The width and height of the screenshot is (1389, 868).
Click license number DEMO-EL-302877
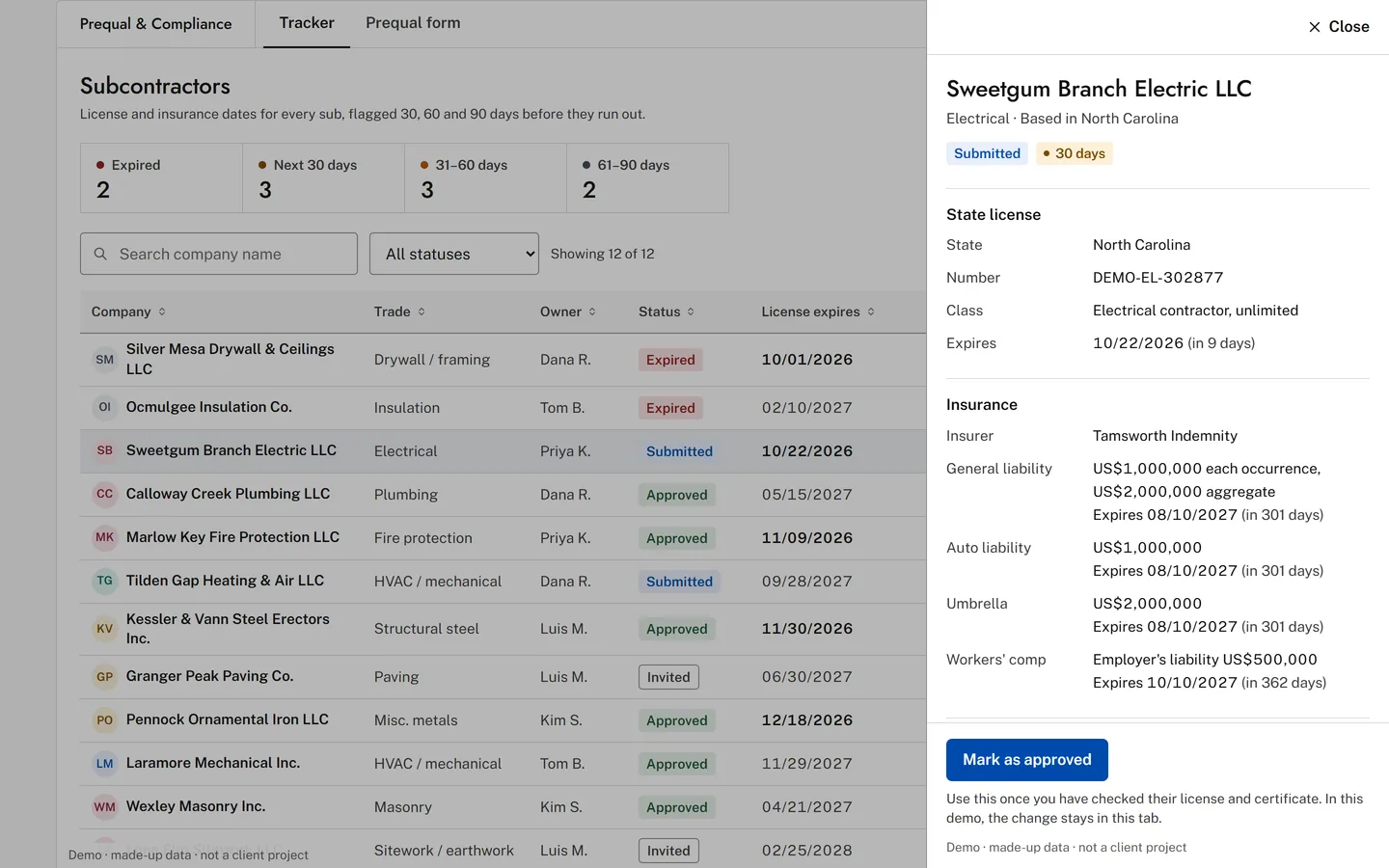1157,278
